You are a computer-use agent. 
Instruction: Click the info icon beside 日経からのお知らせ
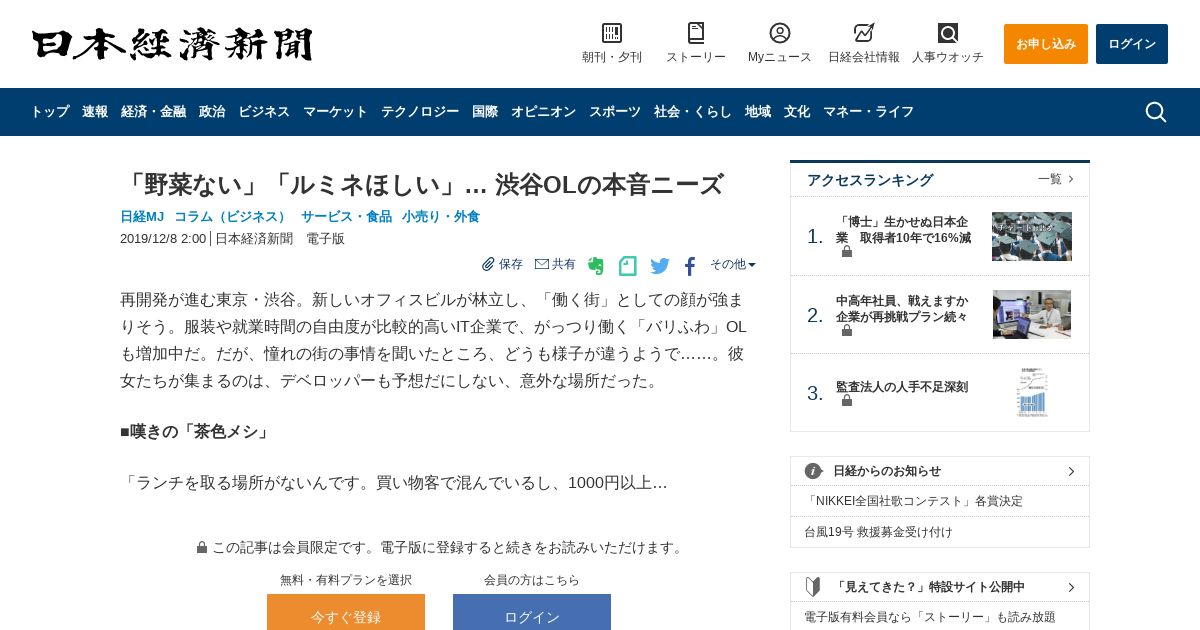click(x=813, y=471)
